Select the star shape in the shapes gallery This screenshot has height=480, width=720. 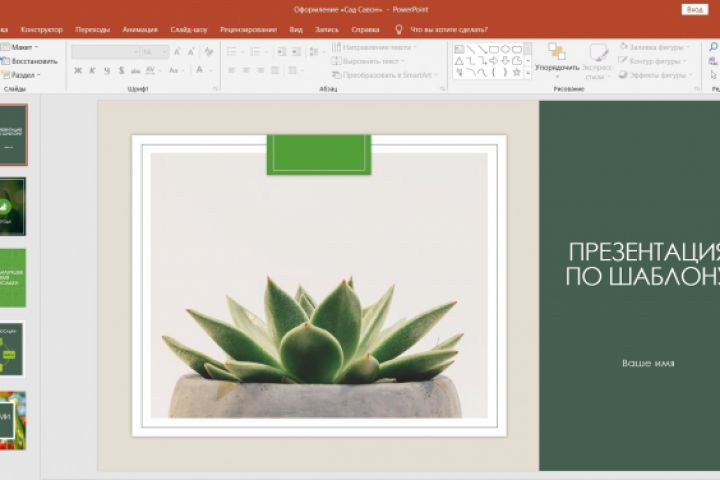pyautogui.click(x=516, y=72)
